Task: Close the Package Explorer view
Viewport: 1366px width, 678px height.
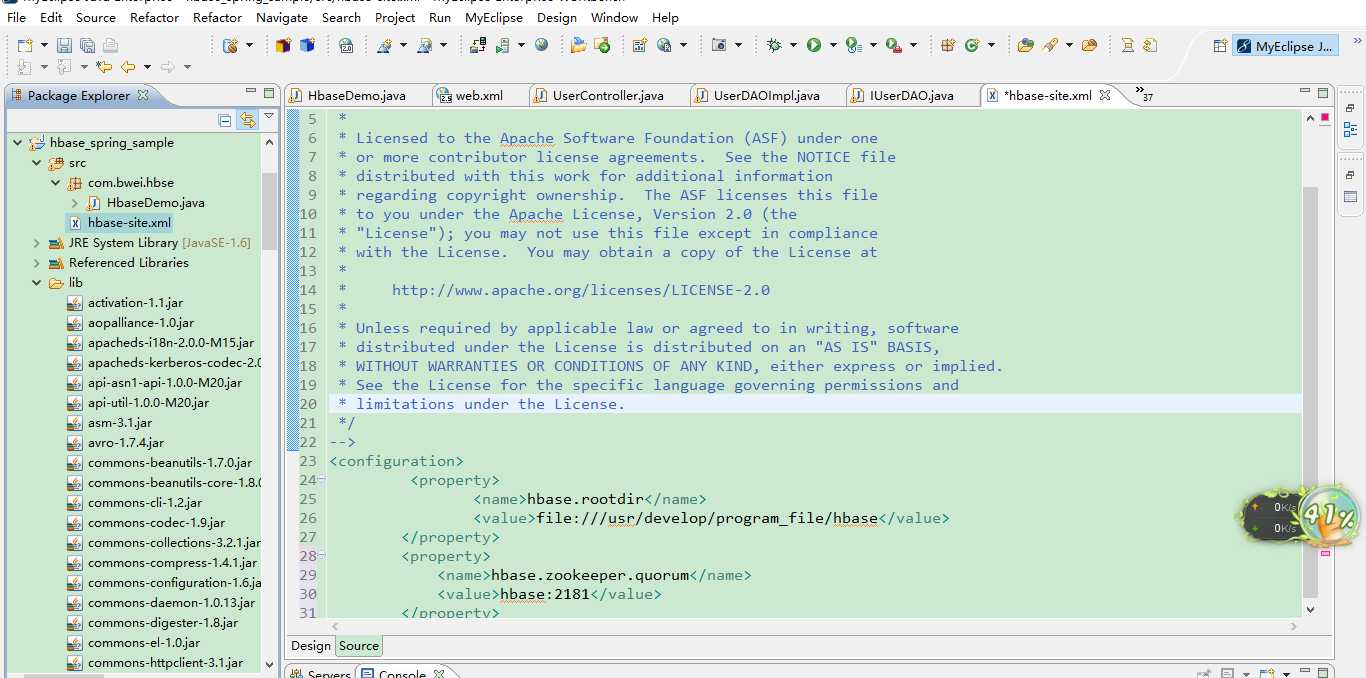Action: (142, 95)
